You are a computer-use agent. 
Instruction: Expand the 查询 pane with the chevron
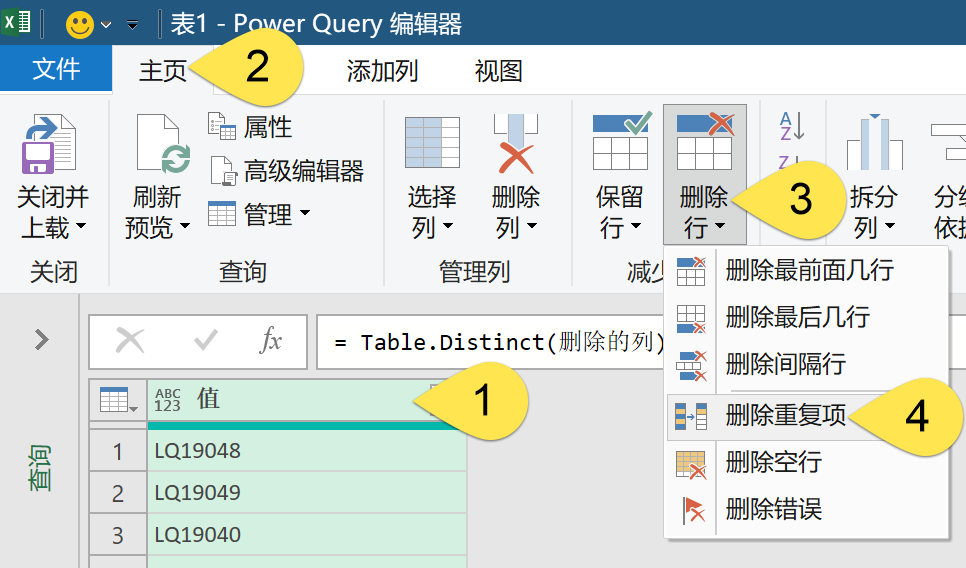tap(41, 339)
